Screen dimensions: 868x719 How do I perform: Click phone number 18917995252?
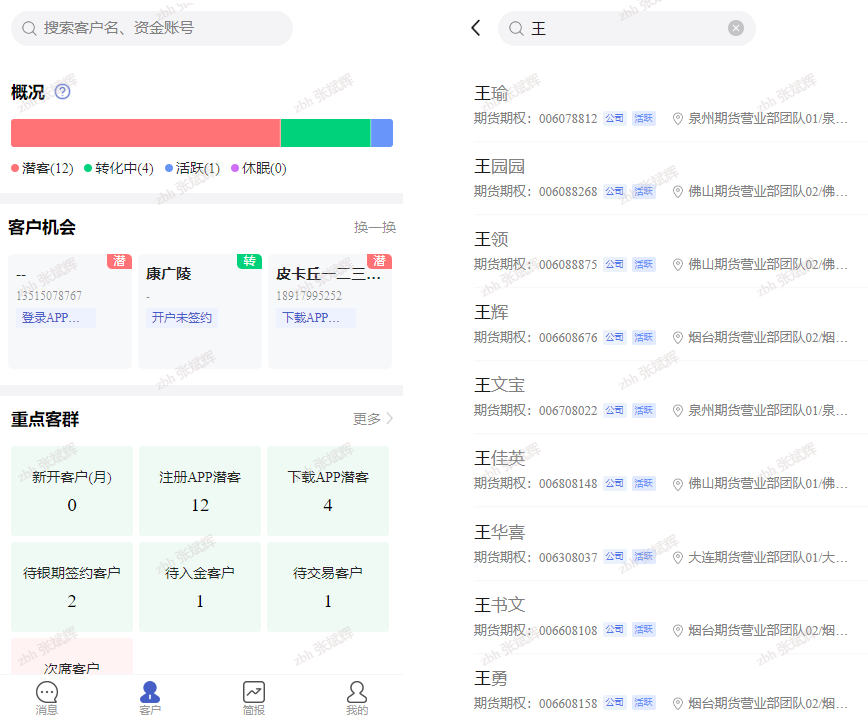coord(309,296)
